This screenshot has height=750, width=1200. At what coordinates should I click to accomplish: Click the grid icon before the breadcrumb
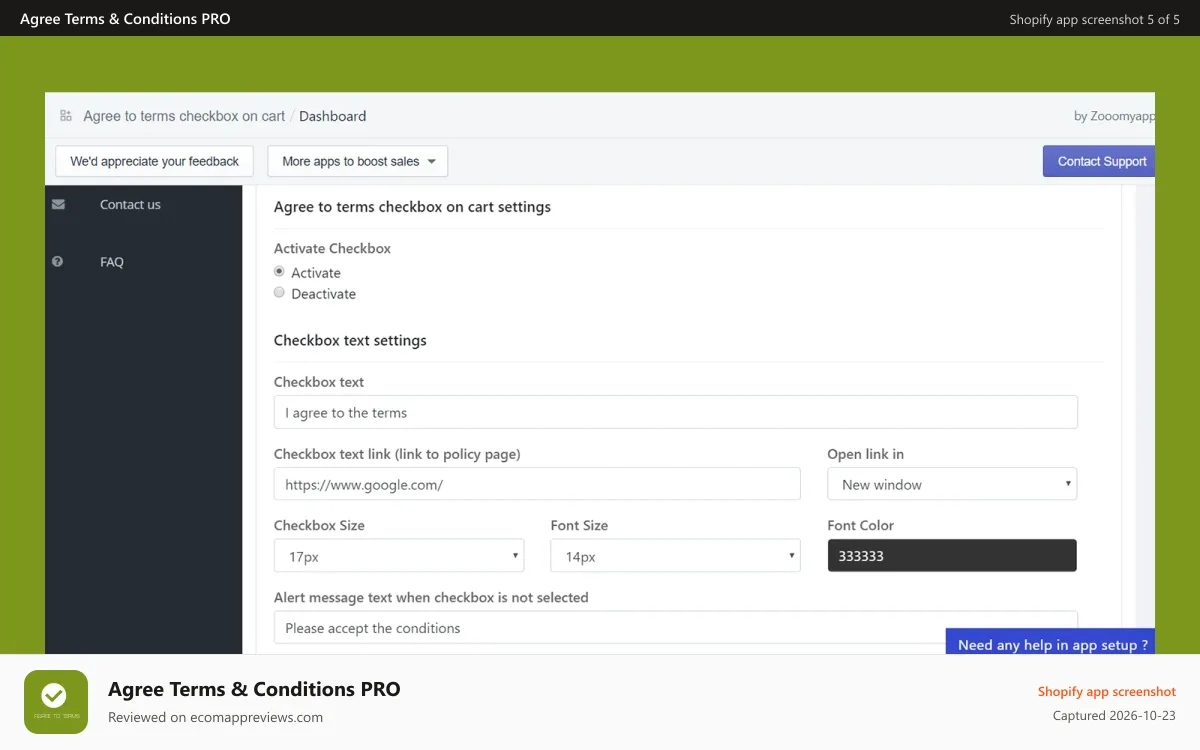(66, 116)
